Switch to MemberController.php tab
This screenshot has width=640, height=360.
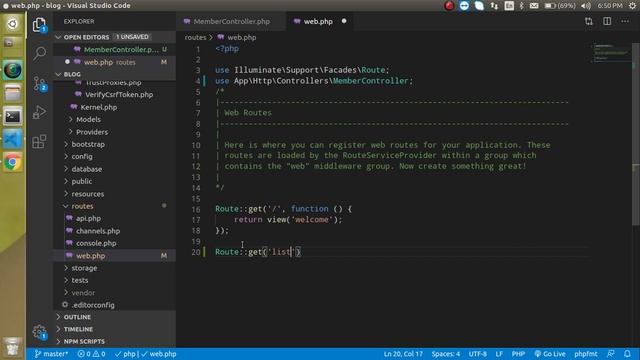click(x=231, y=21)
